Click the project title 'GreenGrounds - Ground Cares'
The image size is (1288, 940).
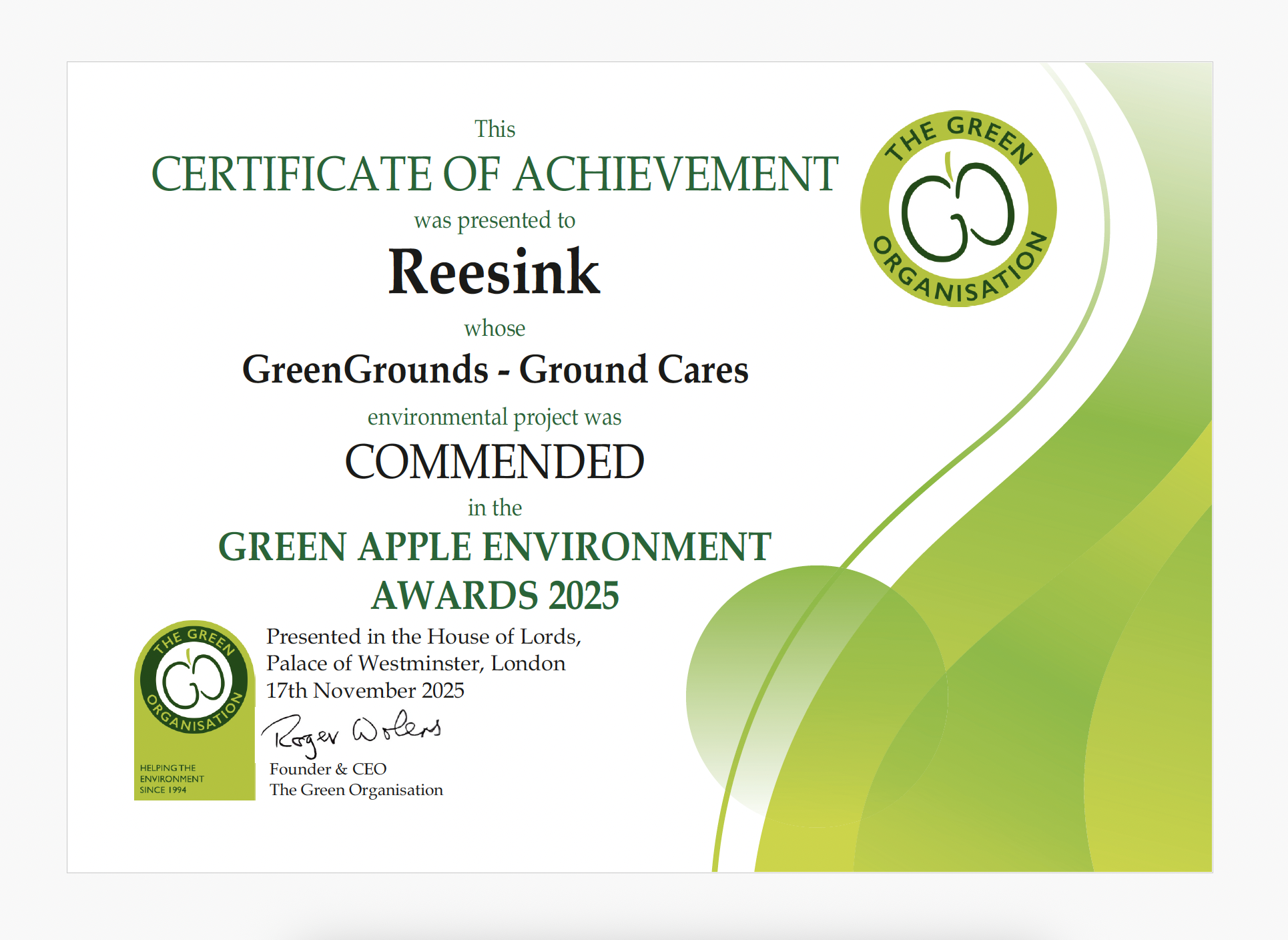click(x=495, y=369)
